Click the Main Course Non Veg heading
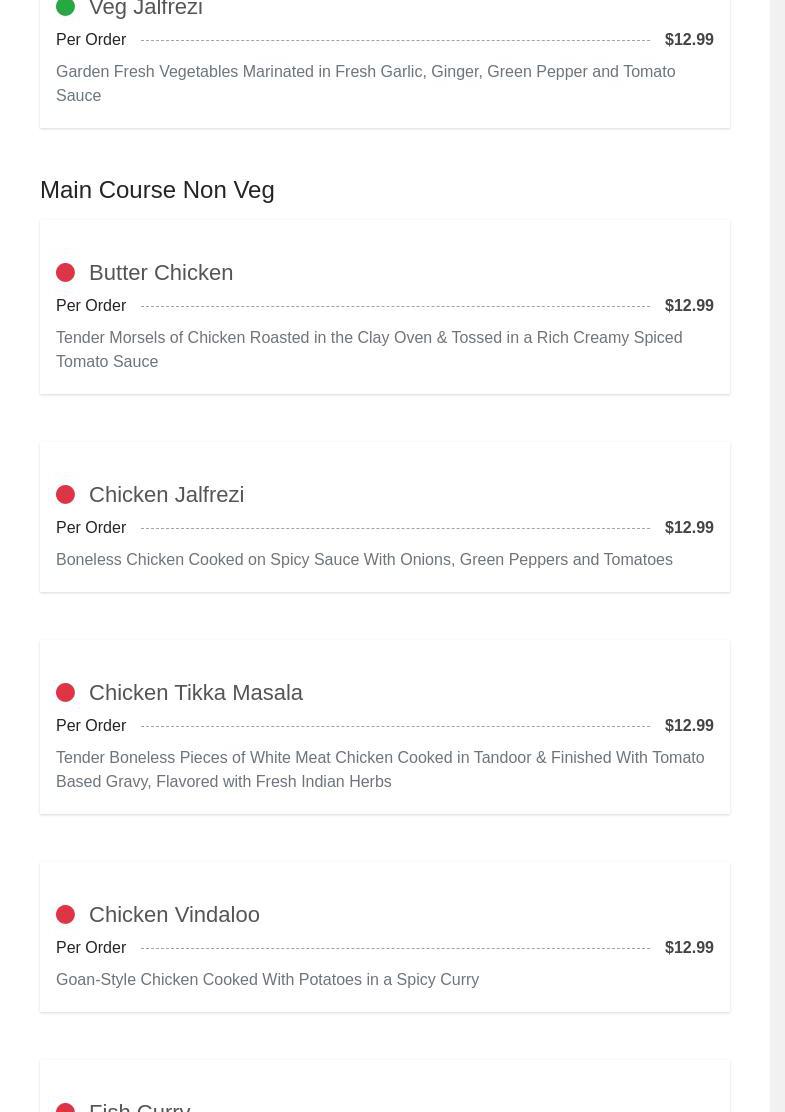The image size is (785, 1112). [x=157, y=190]
